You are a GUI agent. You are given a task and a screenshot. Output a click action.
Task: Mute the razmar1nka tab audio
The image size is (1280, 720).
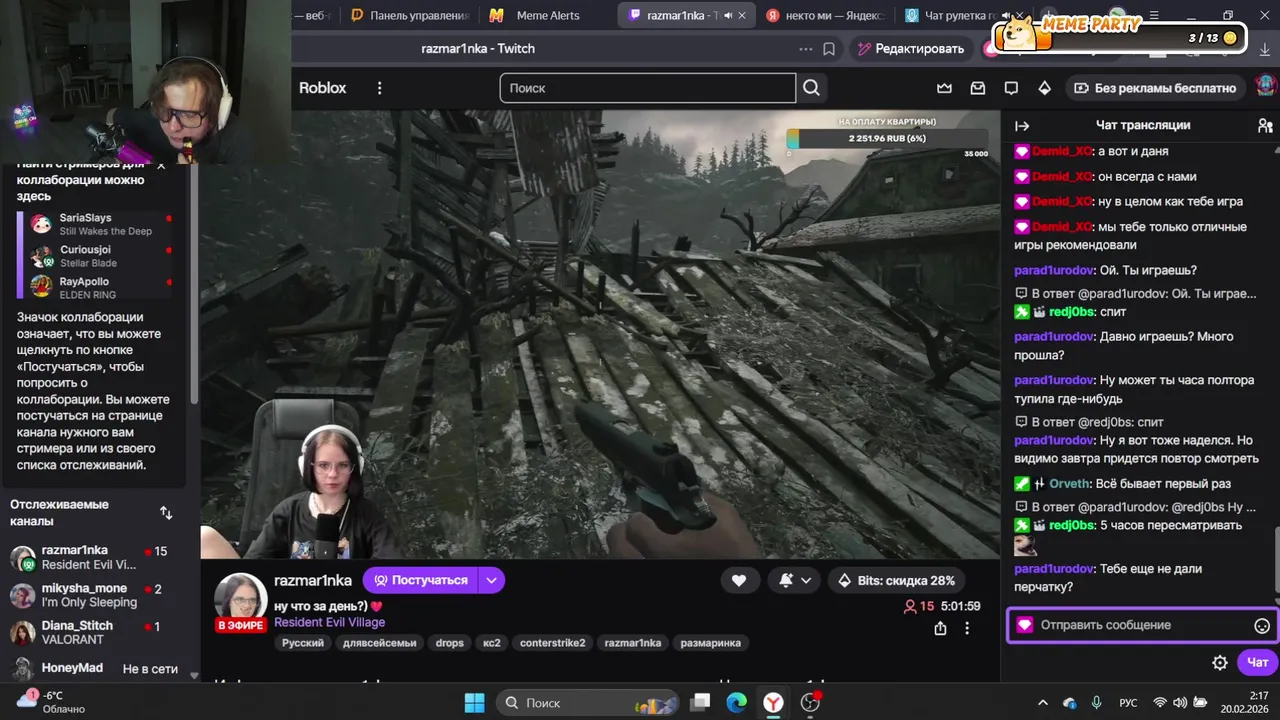tap(728, 15)
